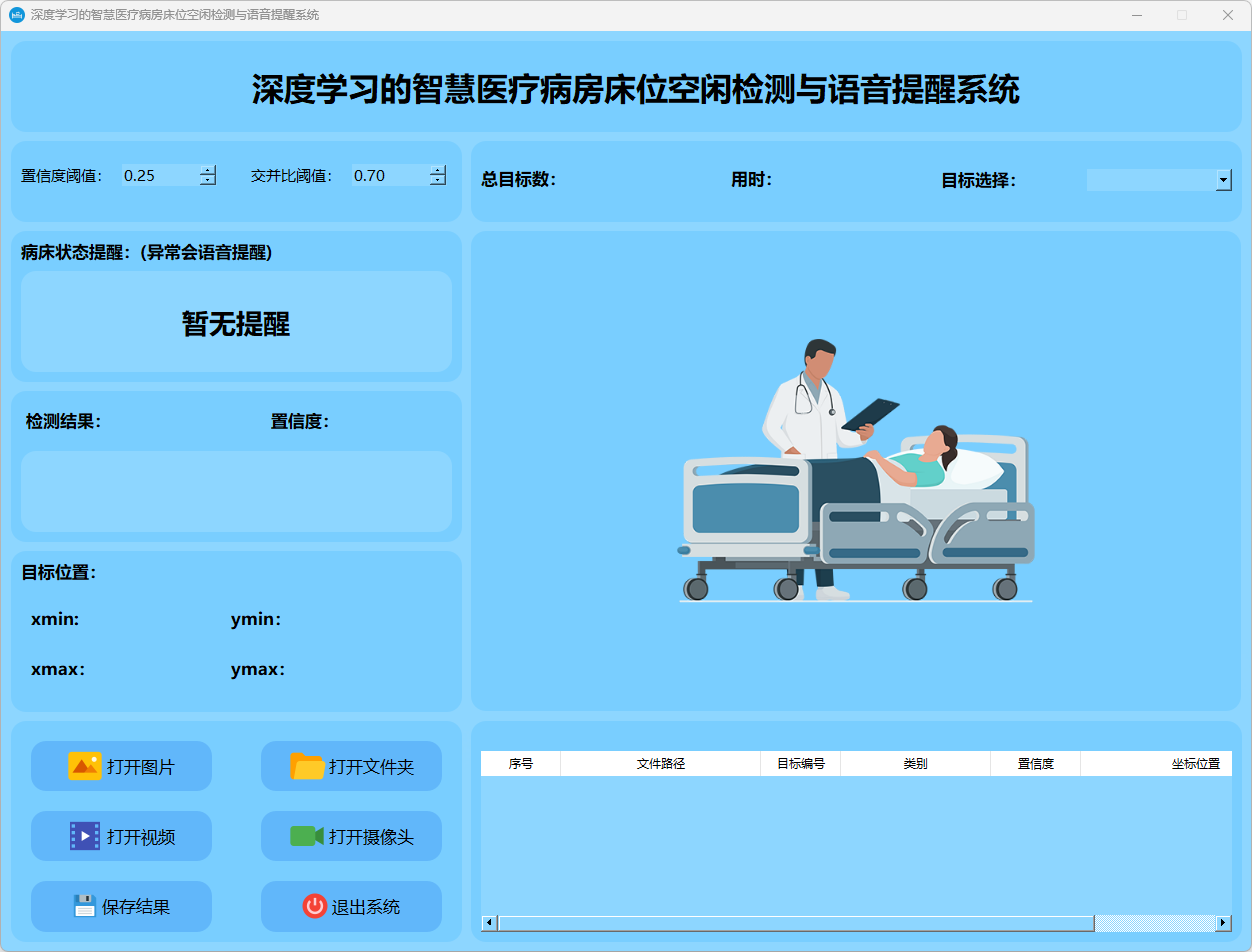Click the 文件路径 column header
Viewport: 1252px width, 952px height.
click(x=661, y=763)
